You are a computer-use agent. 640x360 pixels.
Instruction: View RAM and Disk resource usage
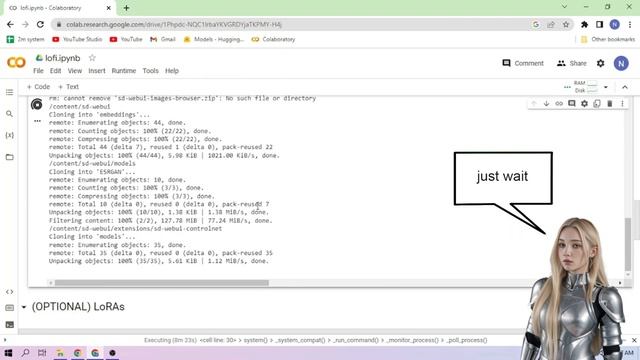click(x=585, y=87)
